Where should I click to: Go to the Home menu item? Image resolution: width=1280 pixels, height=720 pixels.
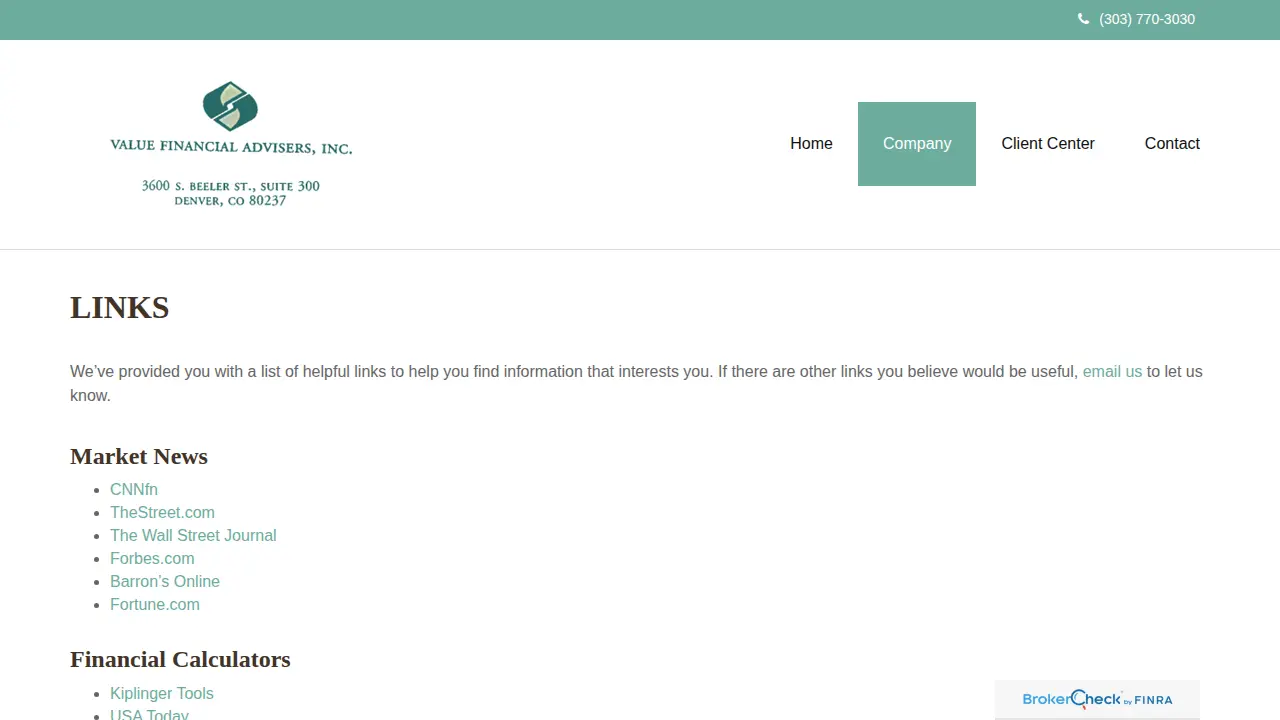pyautogui.click(x=811, y=144)
